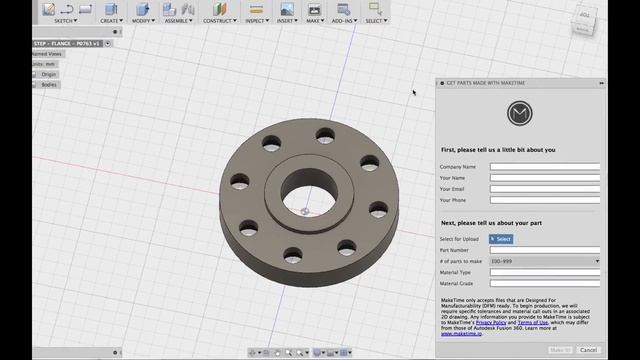Click the STEP FLANGE component options button
The image size is (640, 360).
point(108,43)
